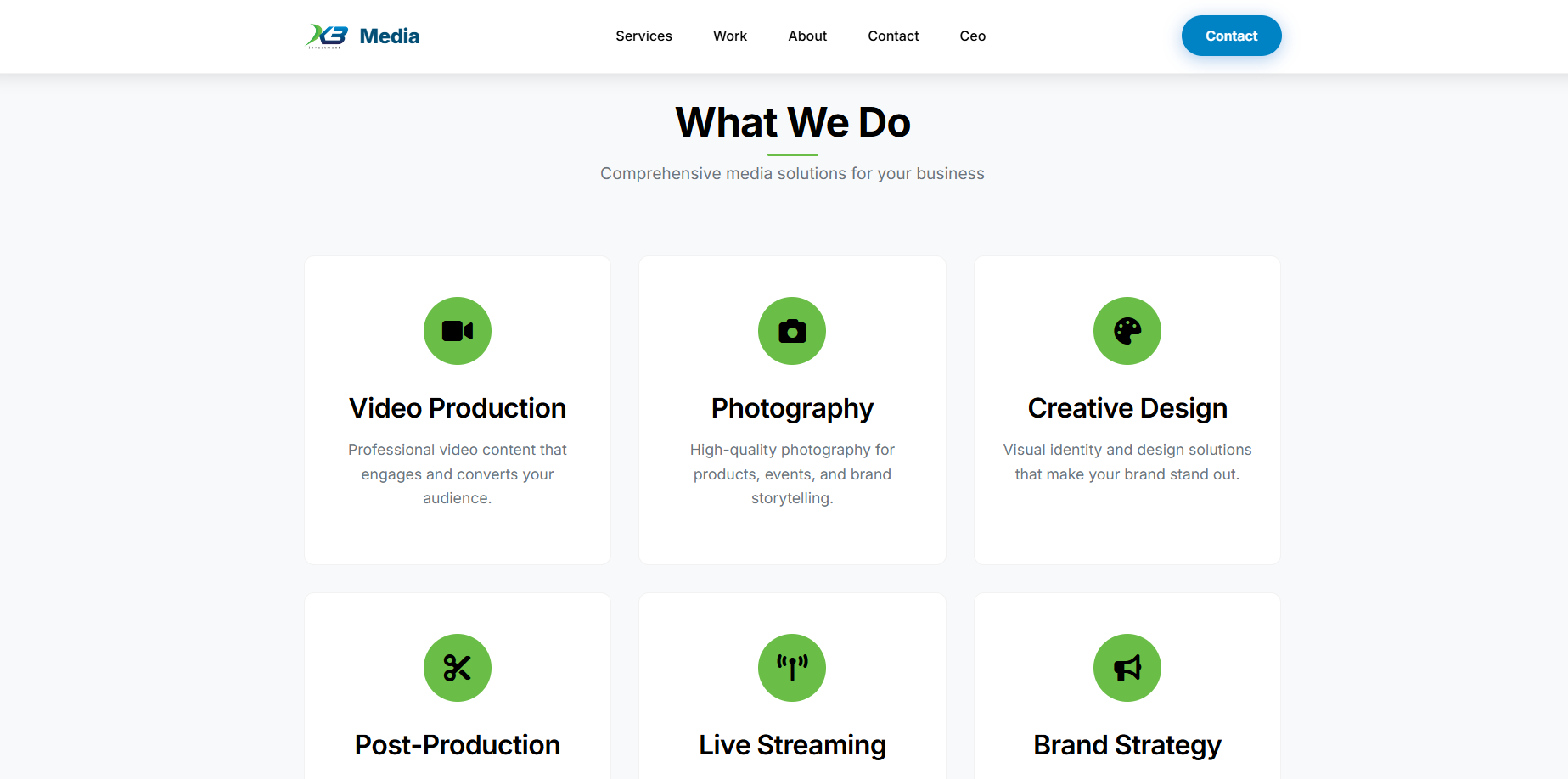1568x779 pixels.
Task: Click the Media brand text
Action: [x=390, y=36]
